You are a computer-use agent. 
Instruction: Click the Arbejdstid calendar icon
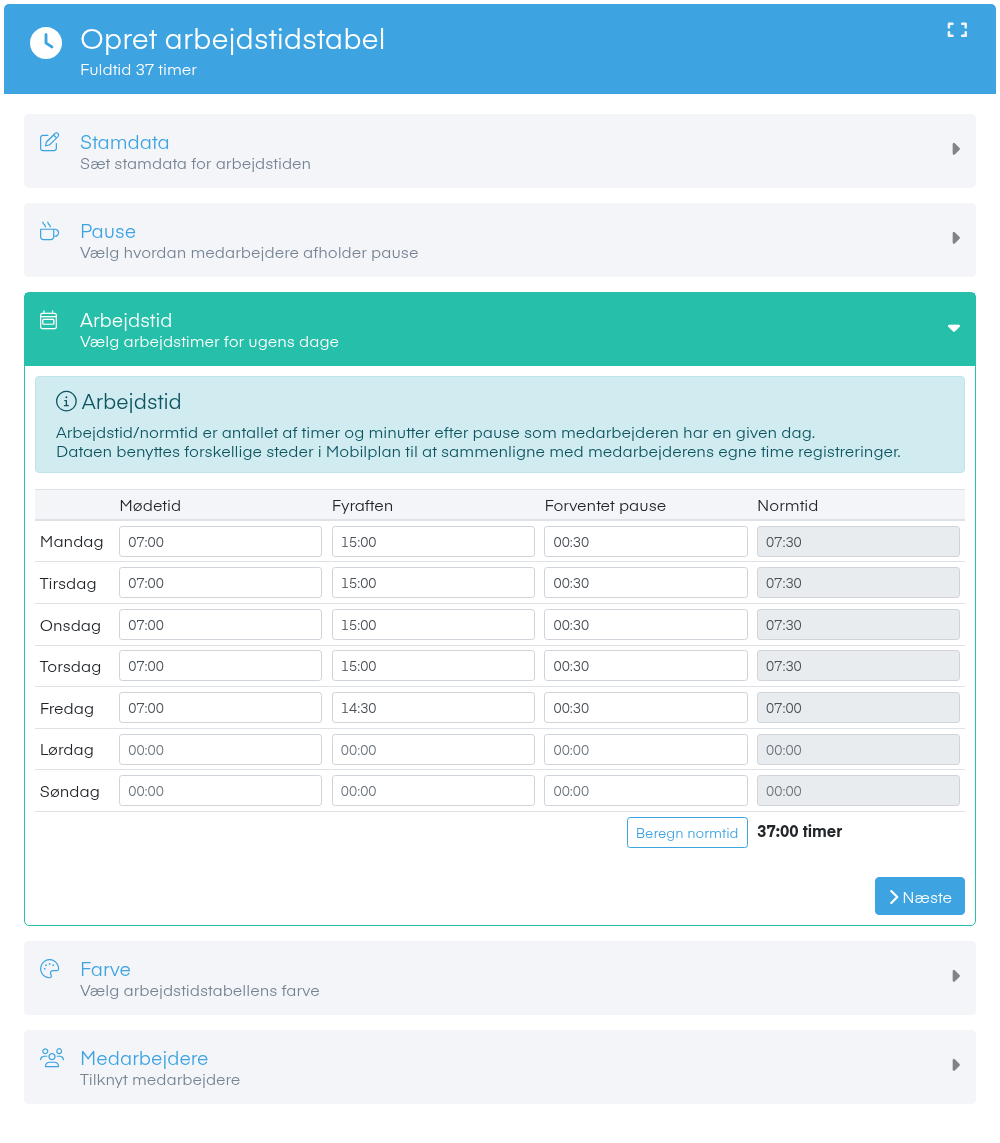point(49,320)
